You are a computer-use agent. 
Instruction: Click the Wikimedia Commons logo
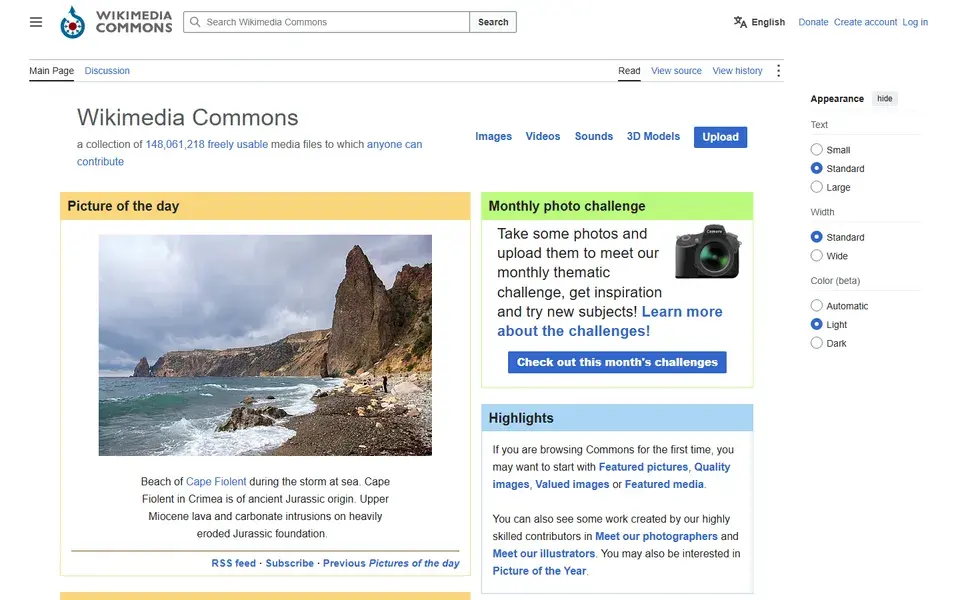(116, 22)
